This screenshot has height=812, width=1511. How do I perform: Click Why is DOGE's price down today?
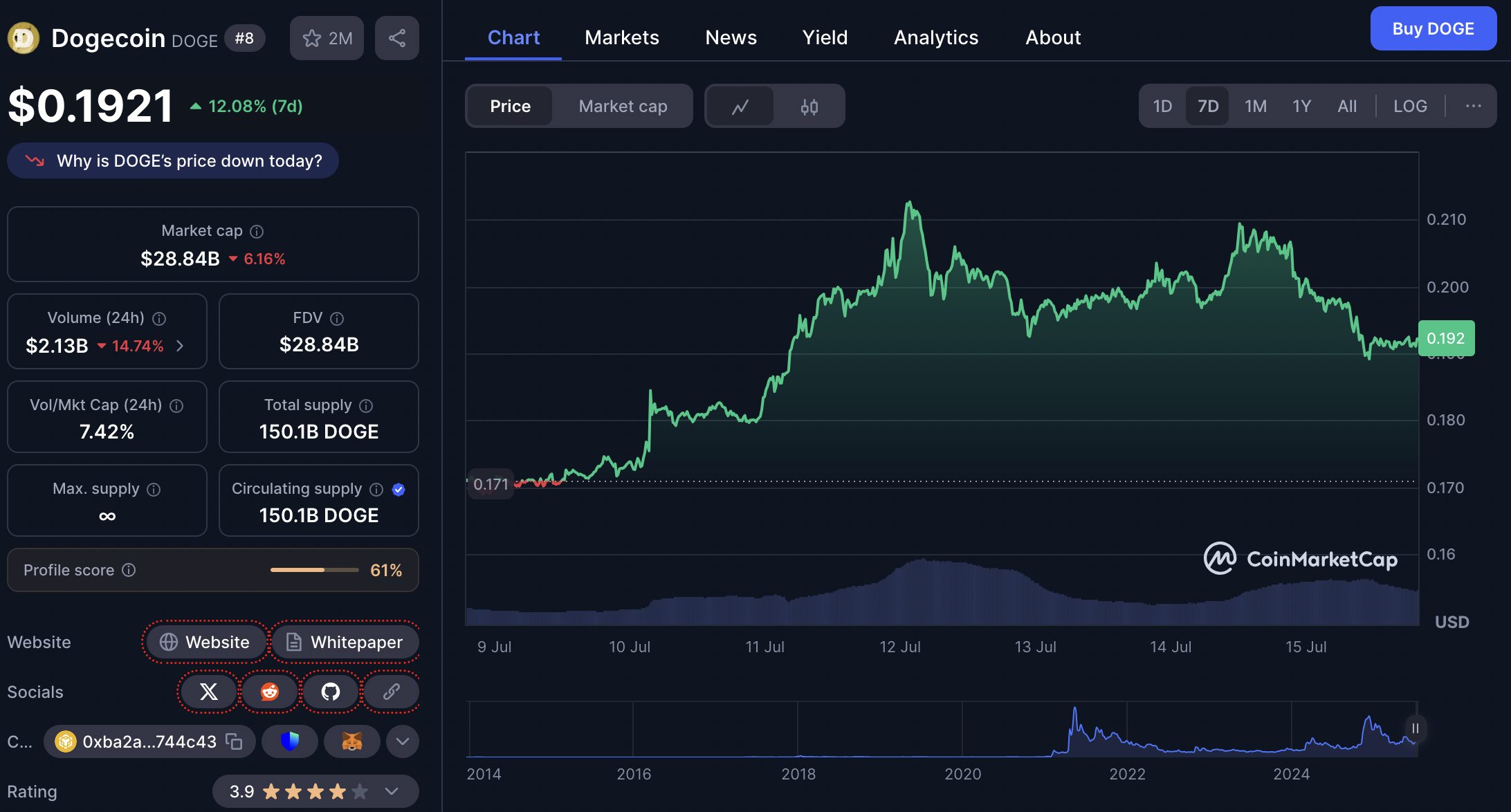tap(173, 160)
